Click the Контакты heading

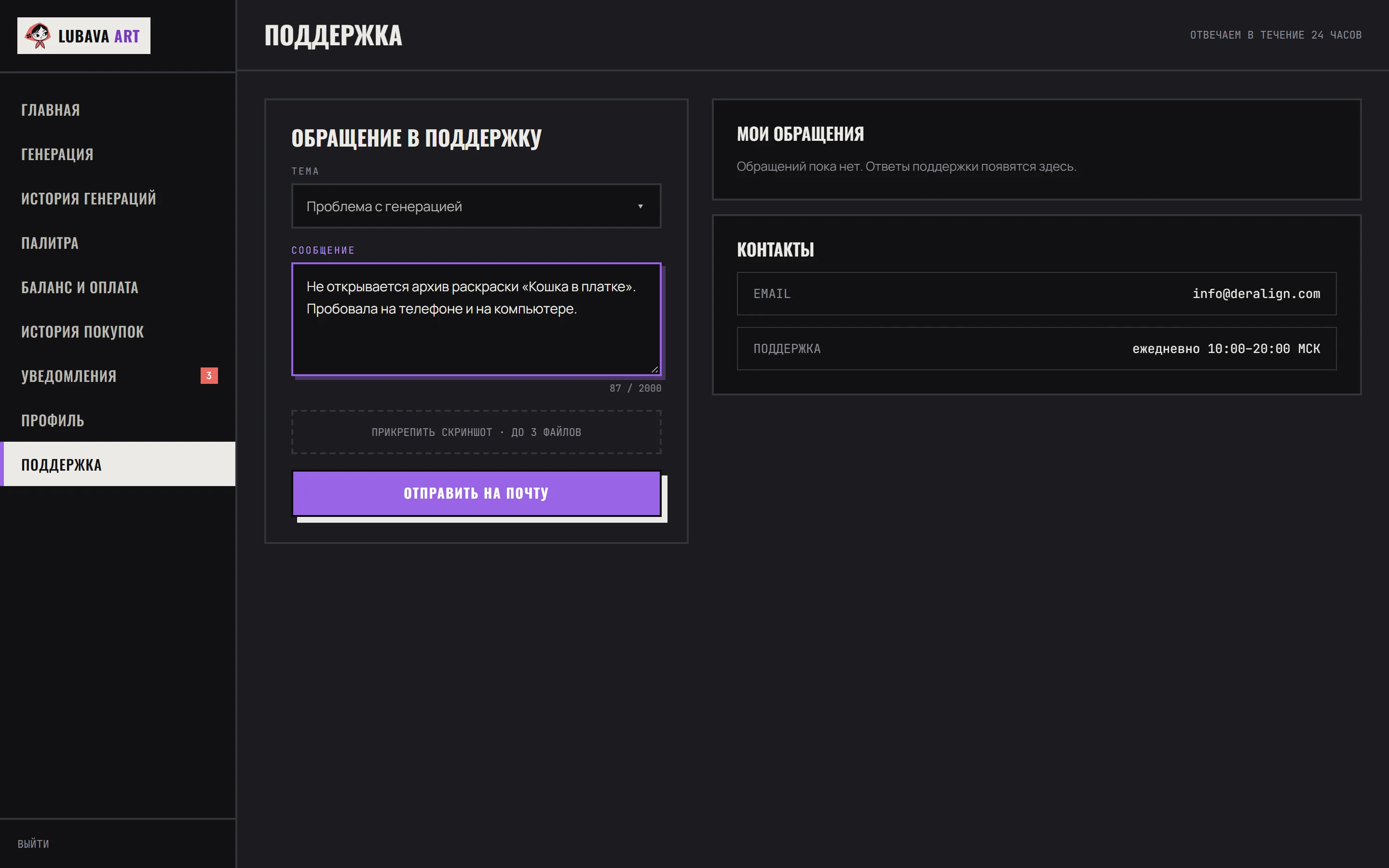[x=775, y=250]
